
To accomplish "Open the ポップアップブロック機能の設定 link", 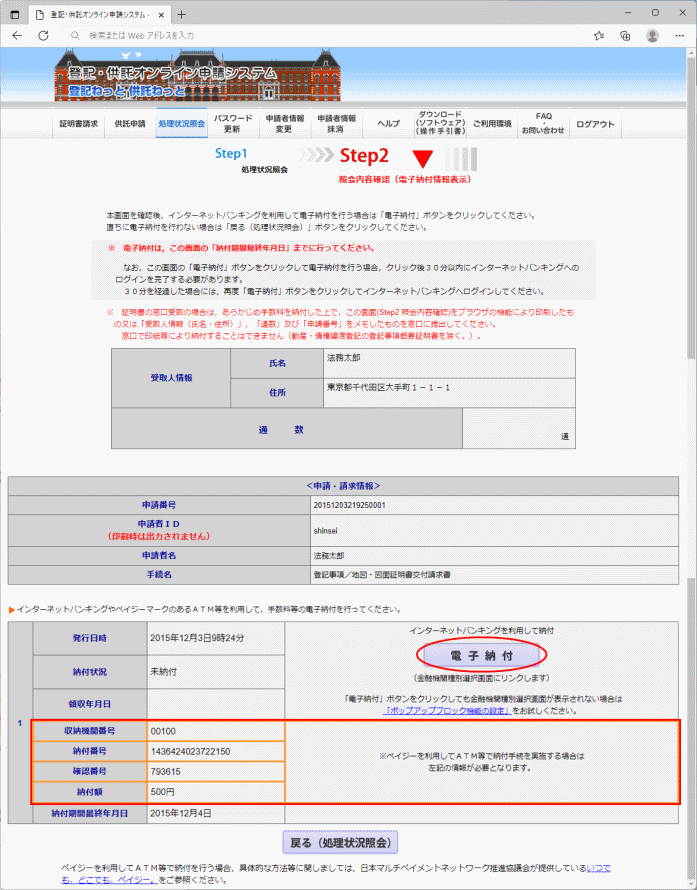I will click(x=447, y=711).
